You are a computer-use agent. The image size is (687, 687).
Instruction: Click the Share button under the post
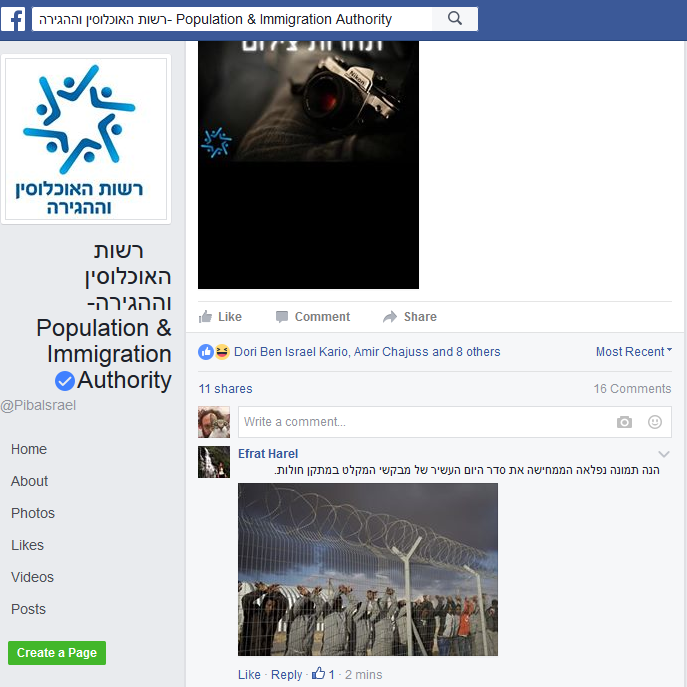pos(410,317)
